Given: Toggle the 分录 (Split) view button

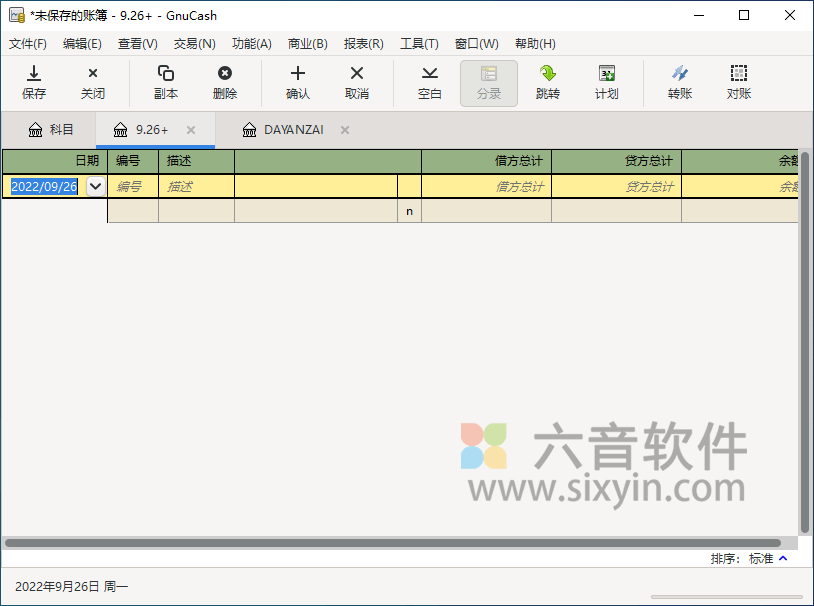Looking at the screenshot, I should pos(488,82).
